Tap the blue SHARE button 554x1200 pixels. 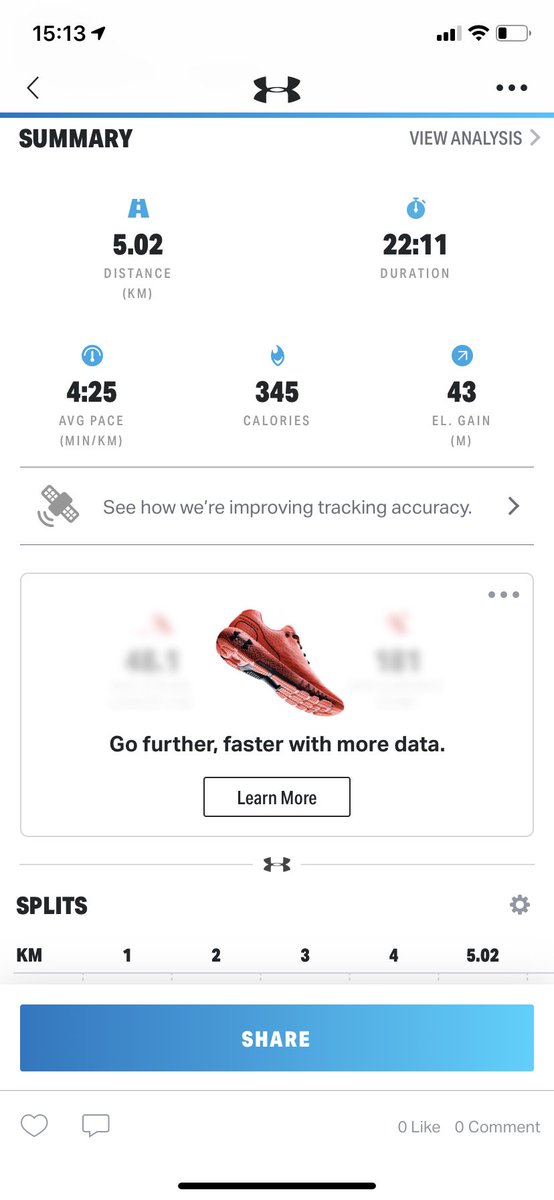pyautogui.click(x=277, y=1039)
